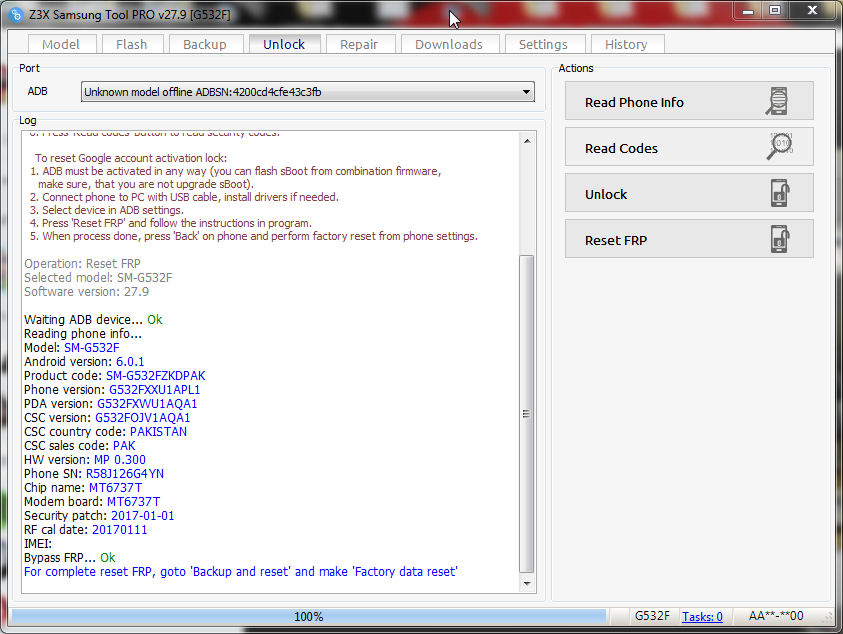Click the Modem board MT6737T line
Viewport: 843px width, 634px height.
pyautogui.click(x=92, y=502)
